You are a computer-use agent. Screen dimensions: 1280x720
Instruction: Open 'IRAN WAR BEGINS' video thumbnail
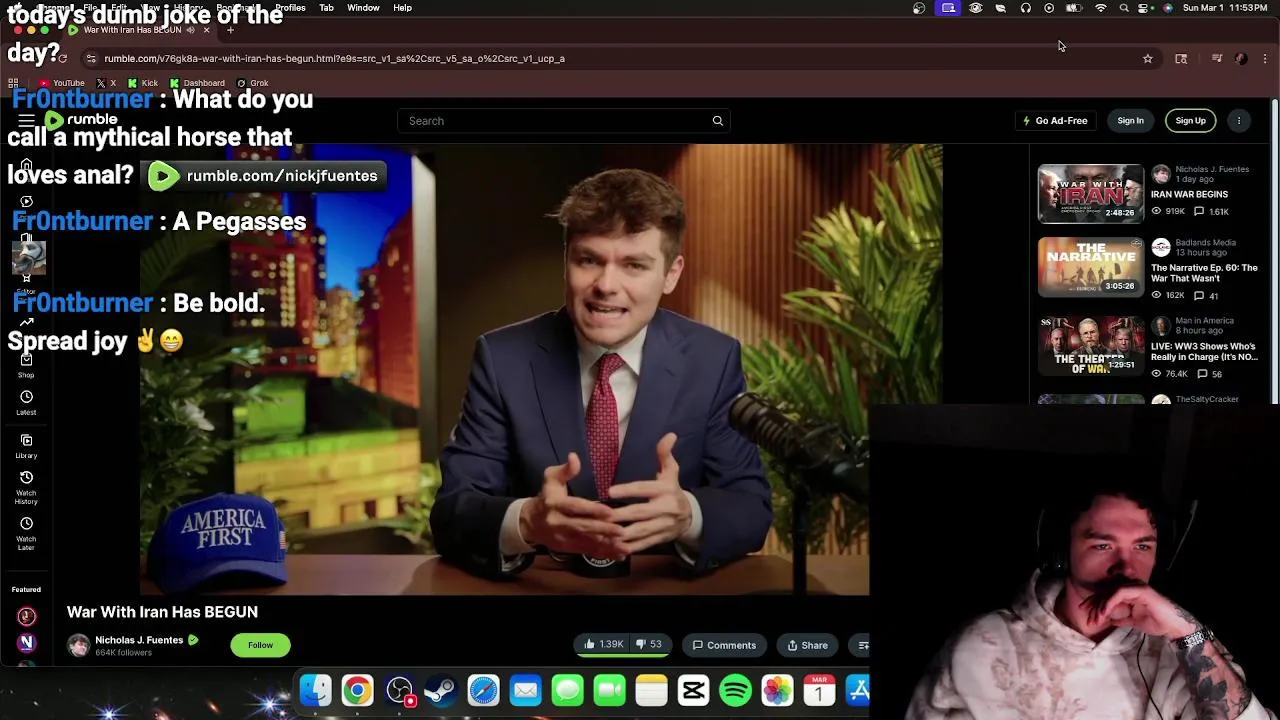(x=1090, y=193)
